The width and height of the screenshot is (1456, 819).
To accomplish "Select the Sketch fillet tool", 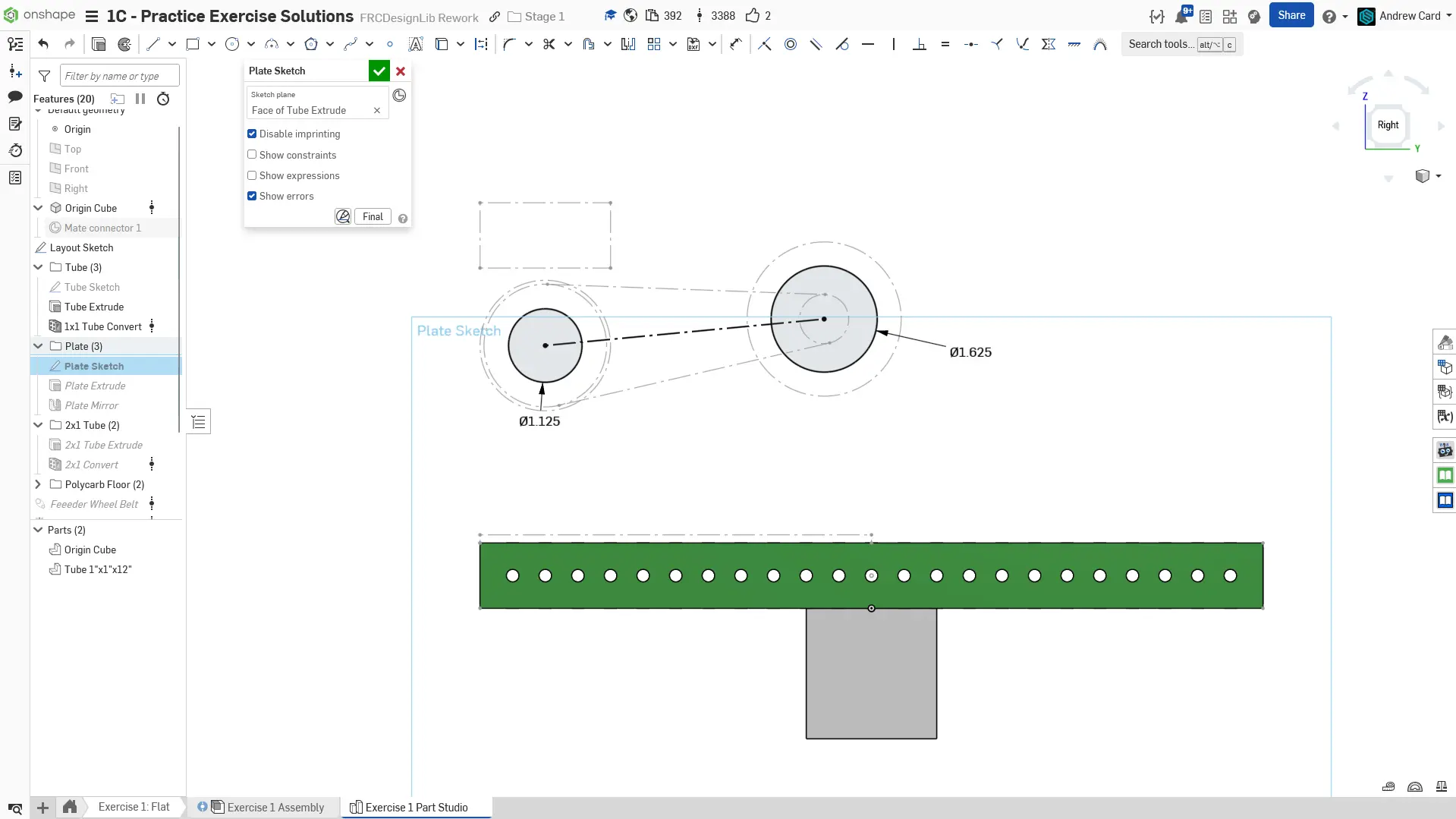I will tap(508, 44).
